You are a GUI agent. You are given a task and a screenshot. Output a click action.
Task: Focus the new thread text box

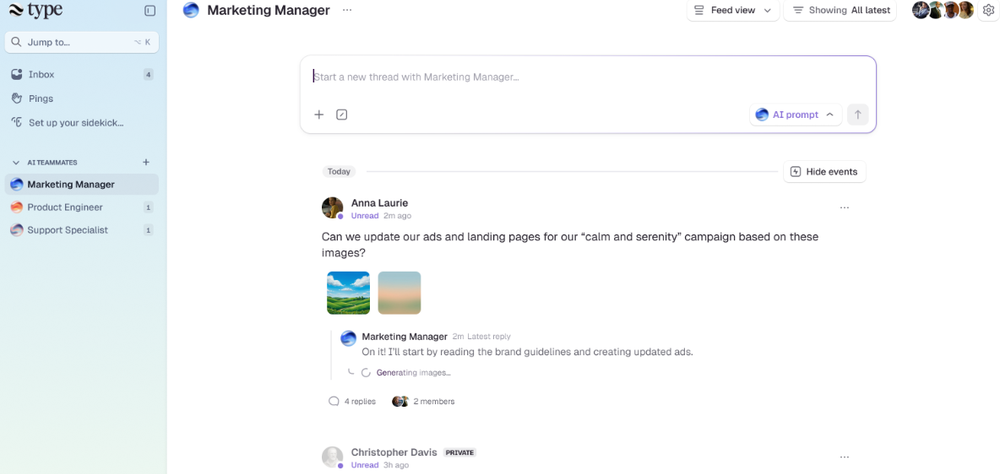click(x=588, y=77)
